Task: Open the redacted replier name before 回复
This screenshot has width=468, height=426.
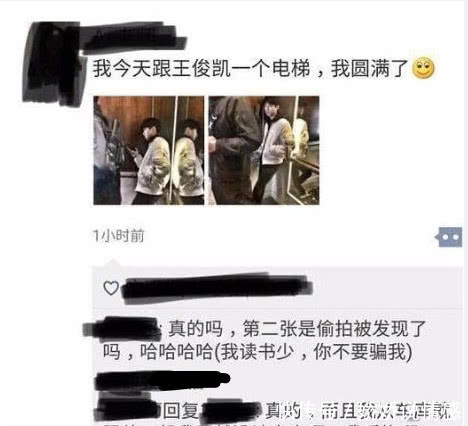Action: [x=128, y=407]
